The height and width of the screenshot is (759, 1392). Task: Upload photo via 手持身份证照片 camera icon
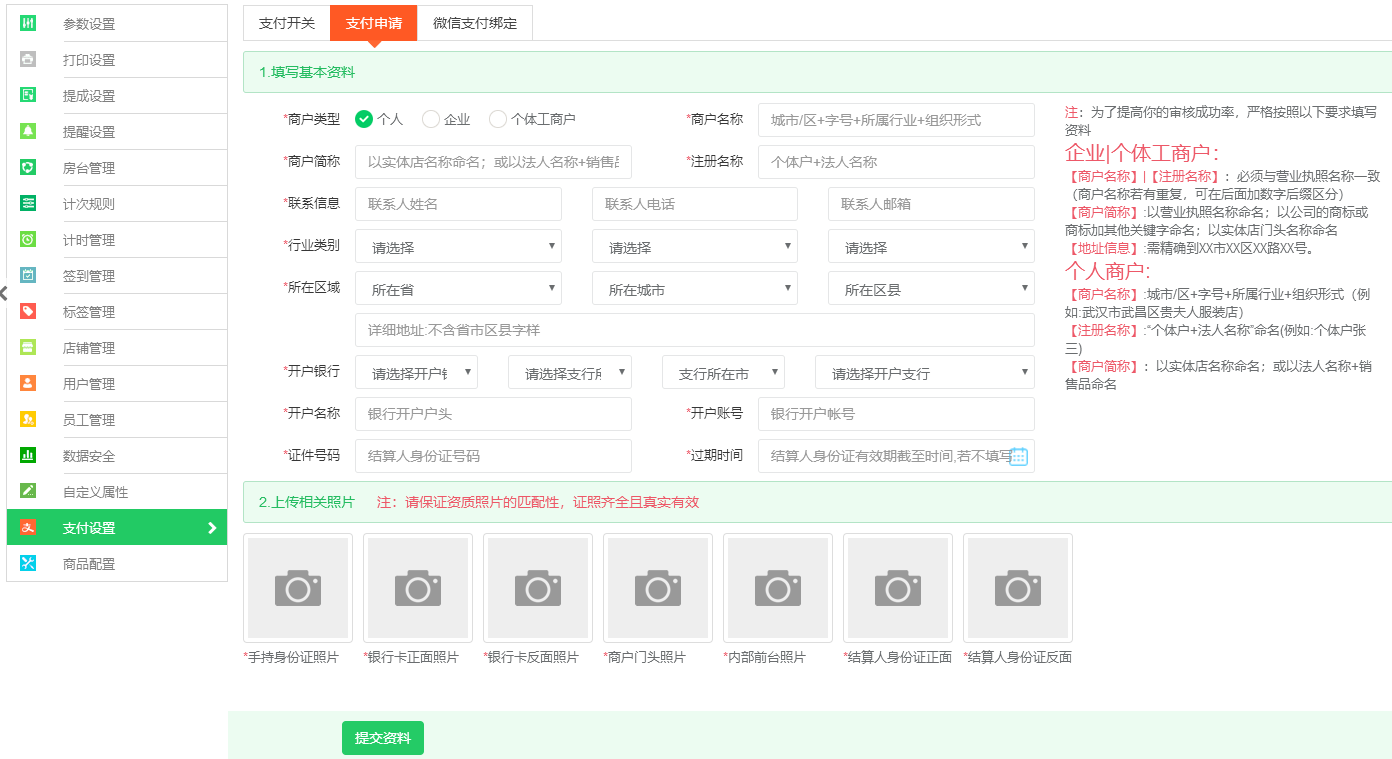(298, 588)
